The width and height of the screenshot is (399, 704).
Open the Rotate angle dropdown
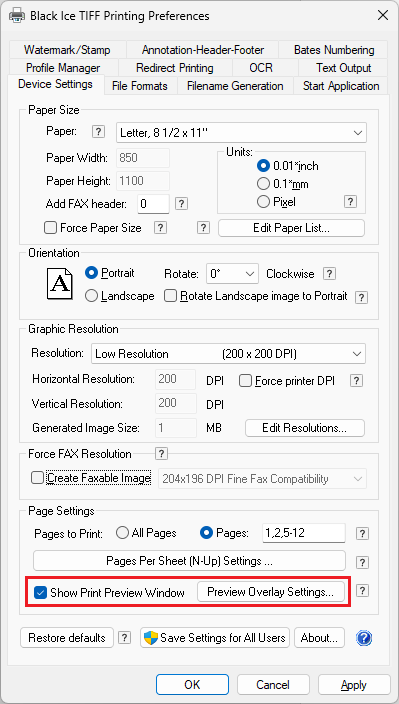point(232,274)
